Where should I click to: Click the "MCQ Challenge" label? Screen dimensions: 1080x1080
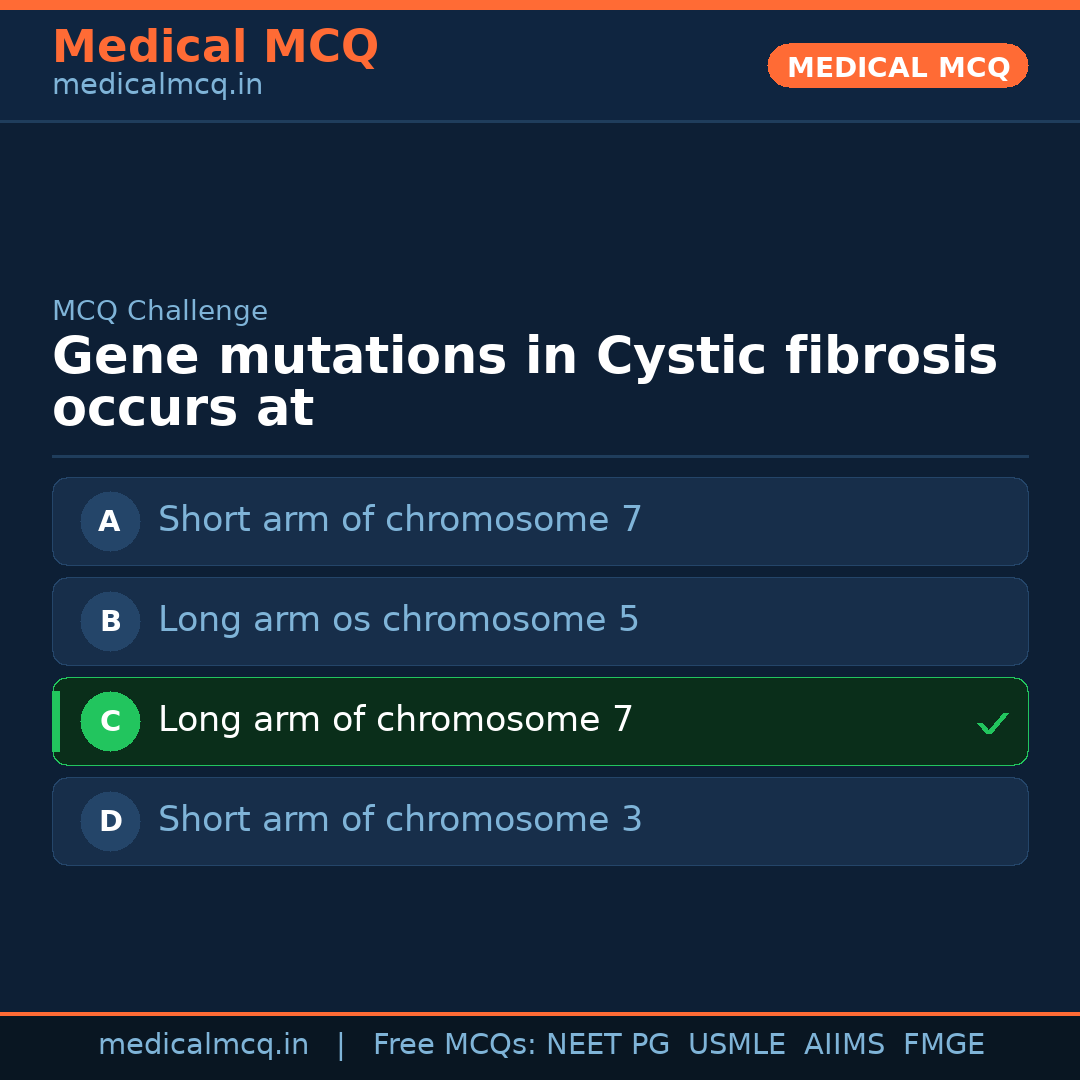pos(160,311)
